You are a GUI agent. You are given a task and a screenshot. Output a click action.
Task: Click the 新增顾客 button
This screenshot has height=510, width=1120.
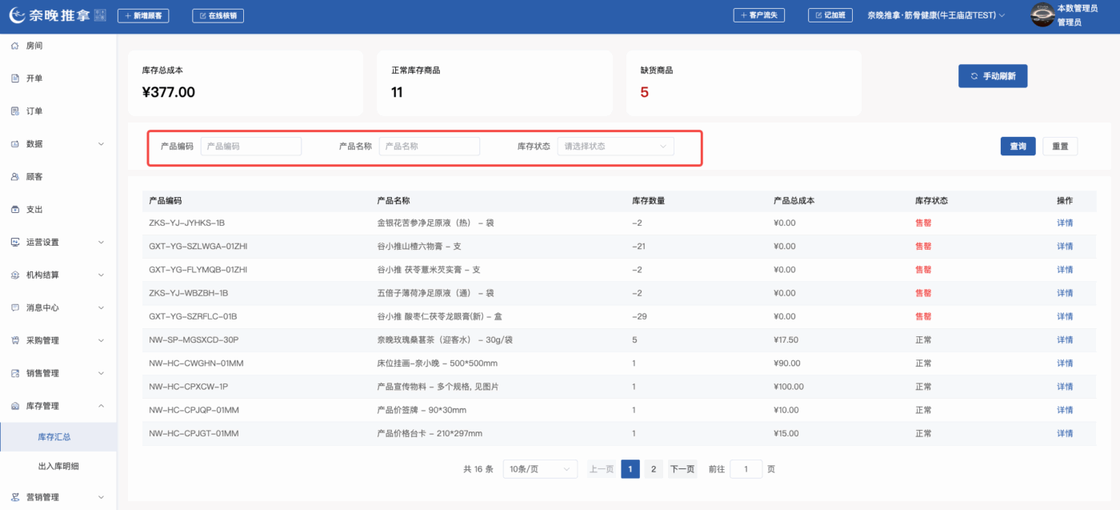[x=143, y=15]
